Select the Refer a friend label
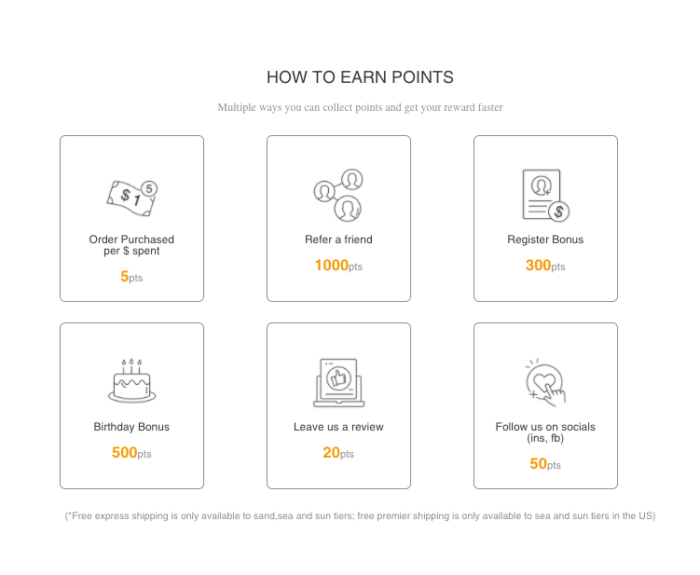Image resolution: width=700 pixels, height=575 pixels. (x=338, y=240)
